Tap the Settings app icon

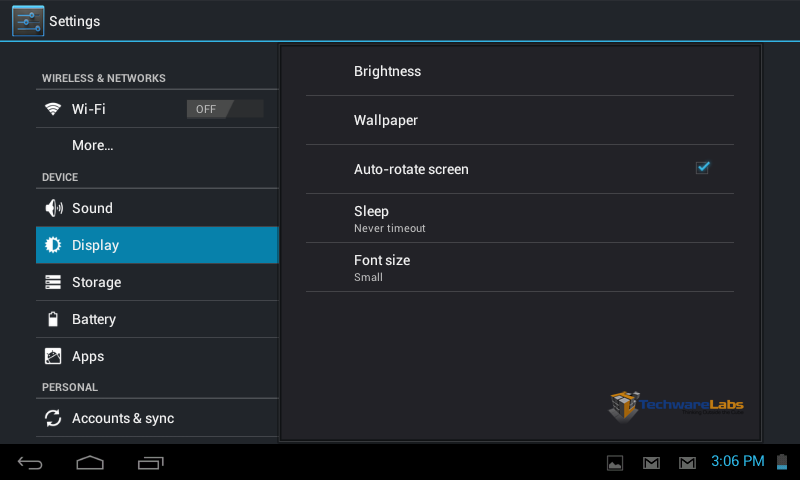coord(28,21)
